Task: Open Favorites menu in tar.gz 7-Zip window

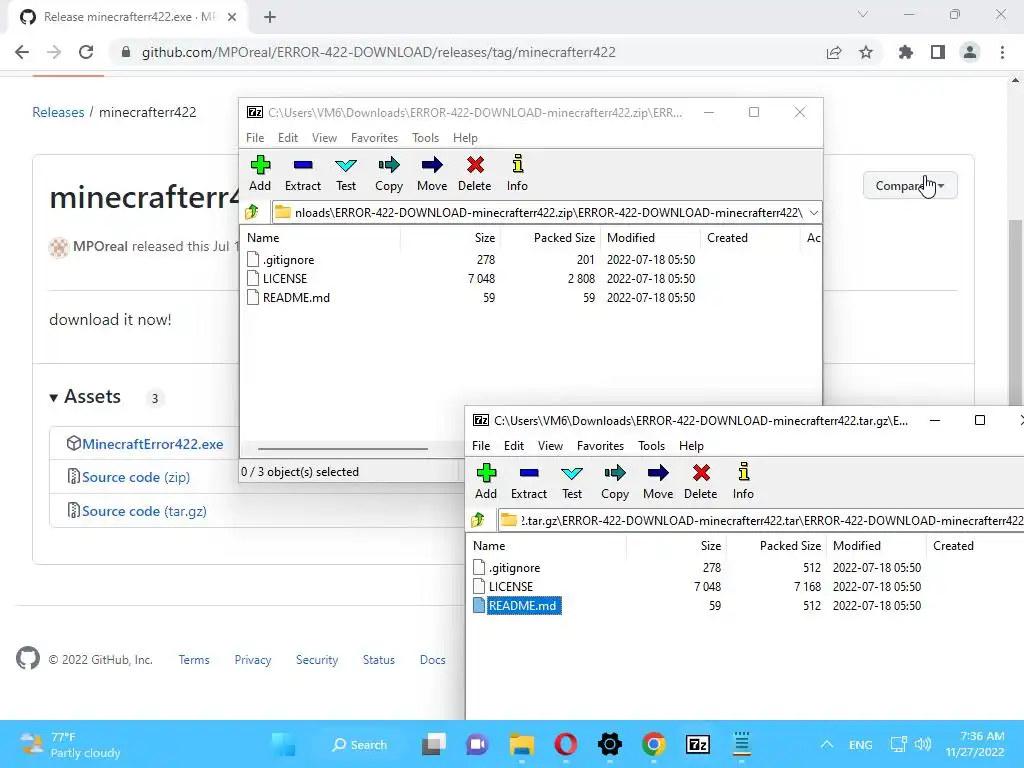Action: [x=600, y=446]
